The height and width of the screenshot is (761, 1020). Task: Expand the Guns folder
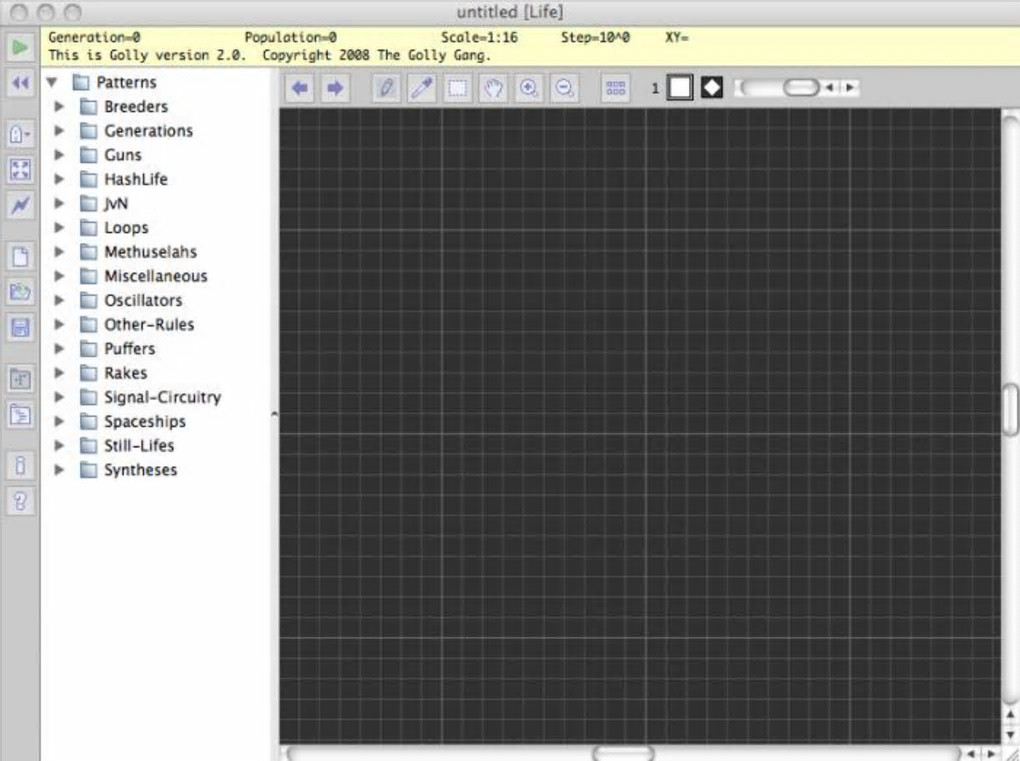click(x=59, y=155)
